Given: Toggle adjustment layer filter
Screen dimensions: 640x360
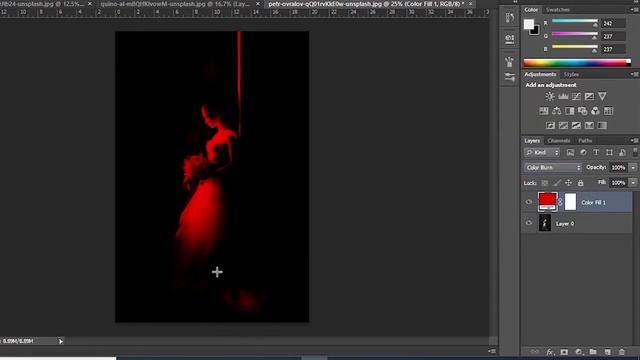Looking at the screenshot, I should [x=583, y=152].
